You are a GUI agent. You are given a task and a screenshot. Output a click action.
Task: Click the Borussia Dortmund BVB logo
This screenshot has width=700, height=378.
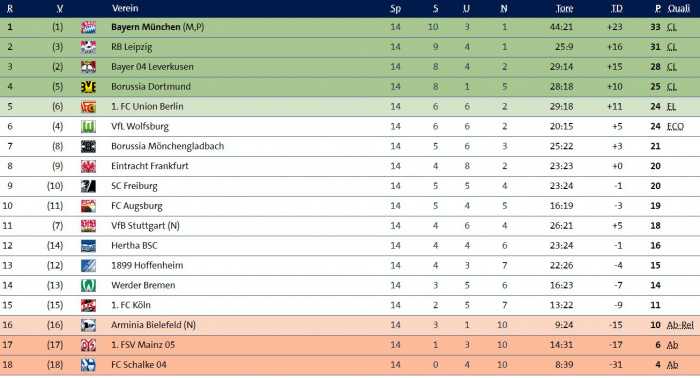88,87
